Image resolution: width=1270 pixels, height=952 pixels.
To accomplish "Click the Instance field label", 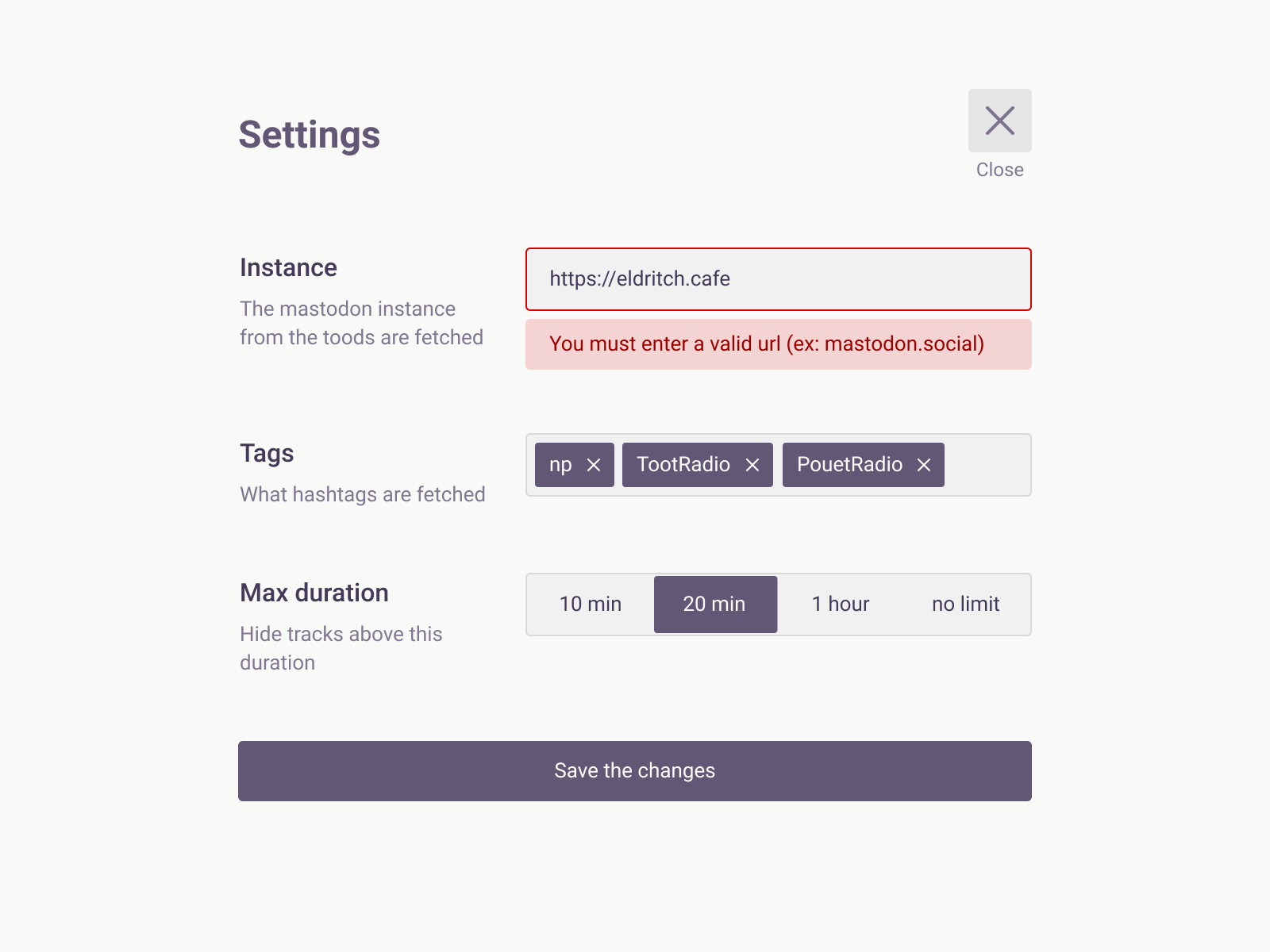I will click(x=288, y=268).
